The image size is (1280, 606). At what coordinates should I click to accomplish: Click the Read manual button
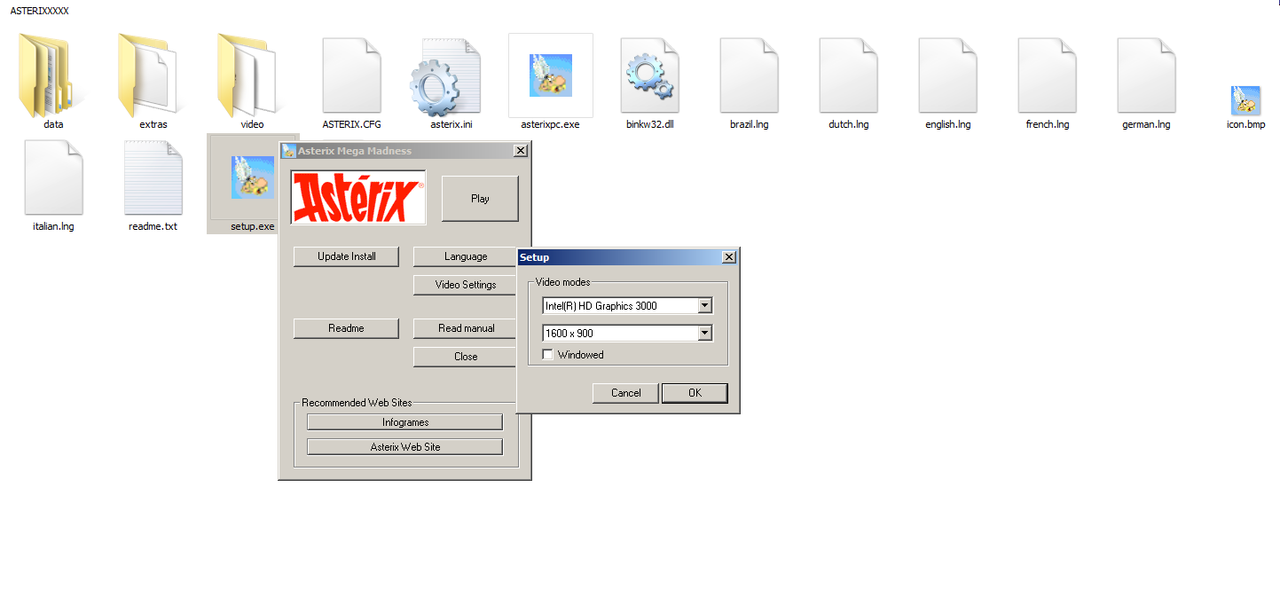point(466,328)
